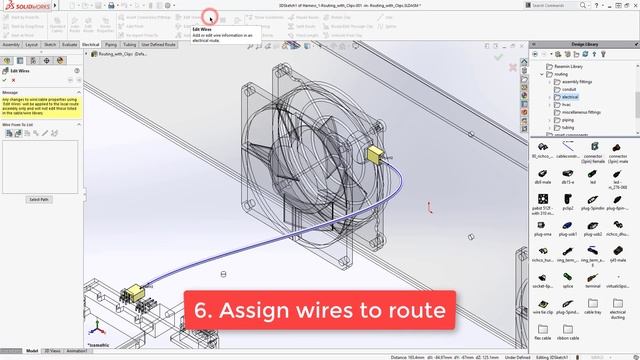Cancel sketch with corner red X

click(x=513, y=67)
